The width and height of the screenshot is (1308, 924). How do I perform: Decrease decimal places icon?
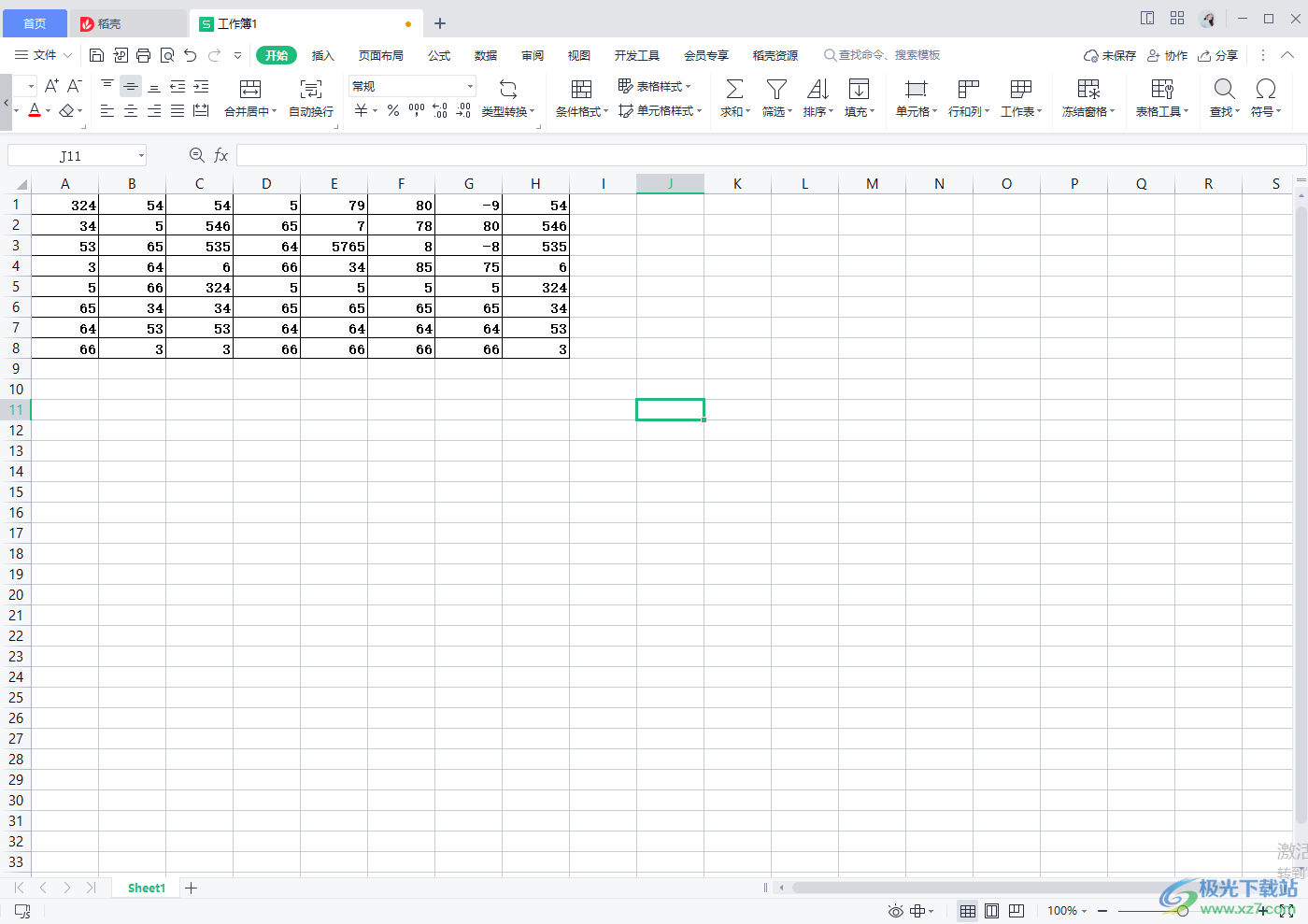463,111
